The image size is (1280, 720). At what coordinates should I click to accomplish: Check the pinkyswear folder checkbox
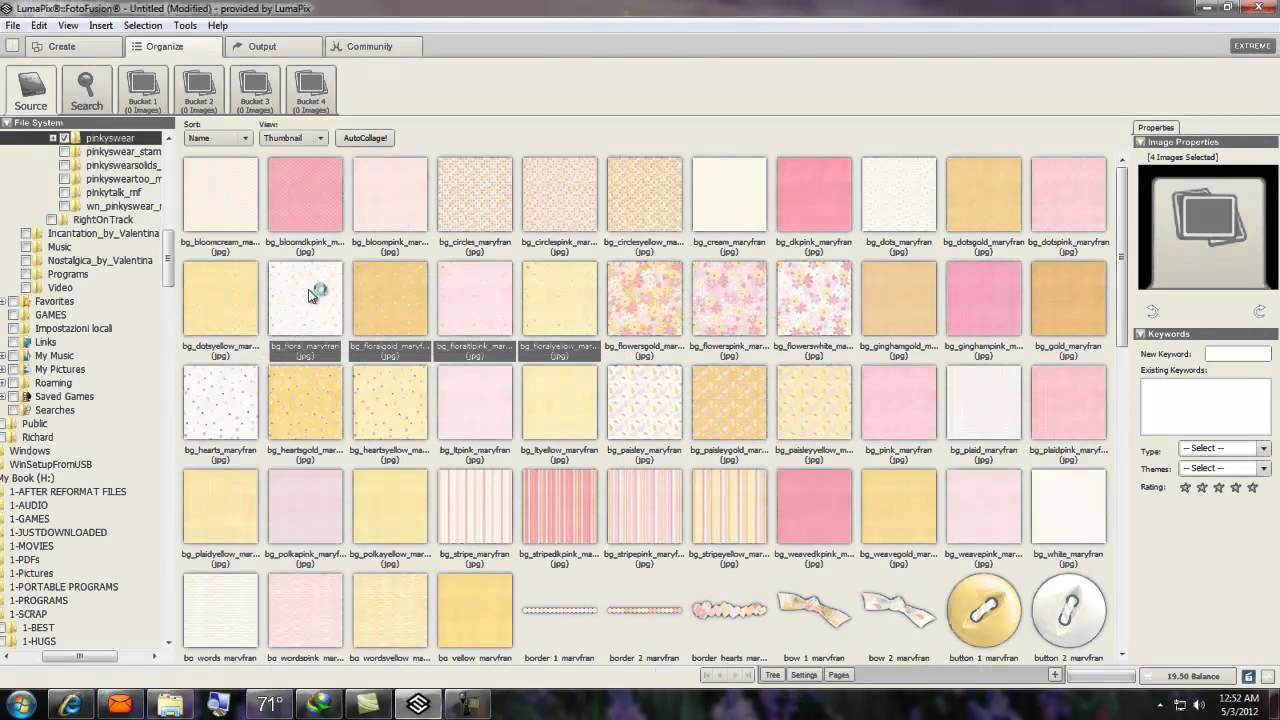pos(64,138)
